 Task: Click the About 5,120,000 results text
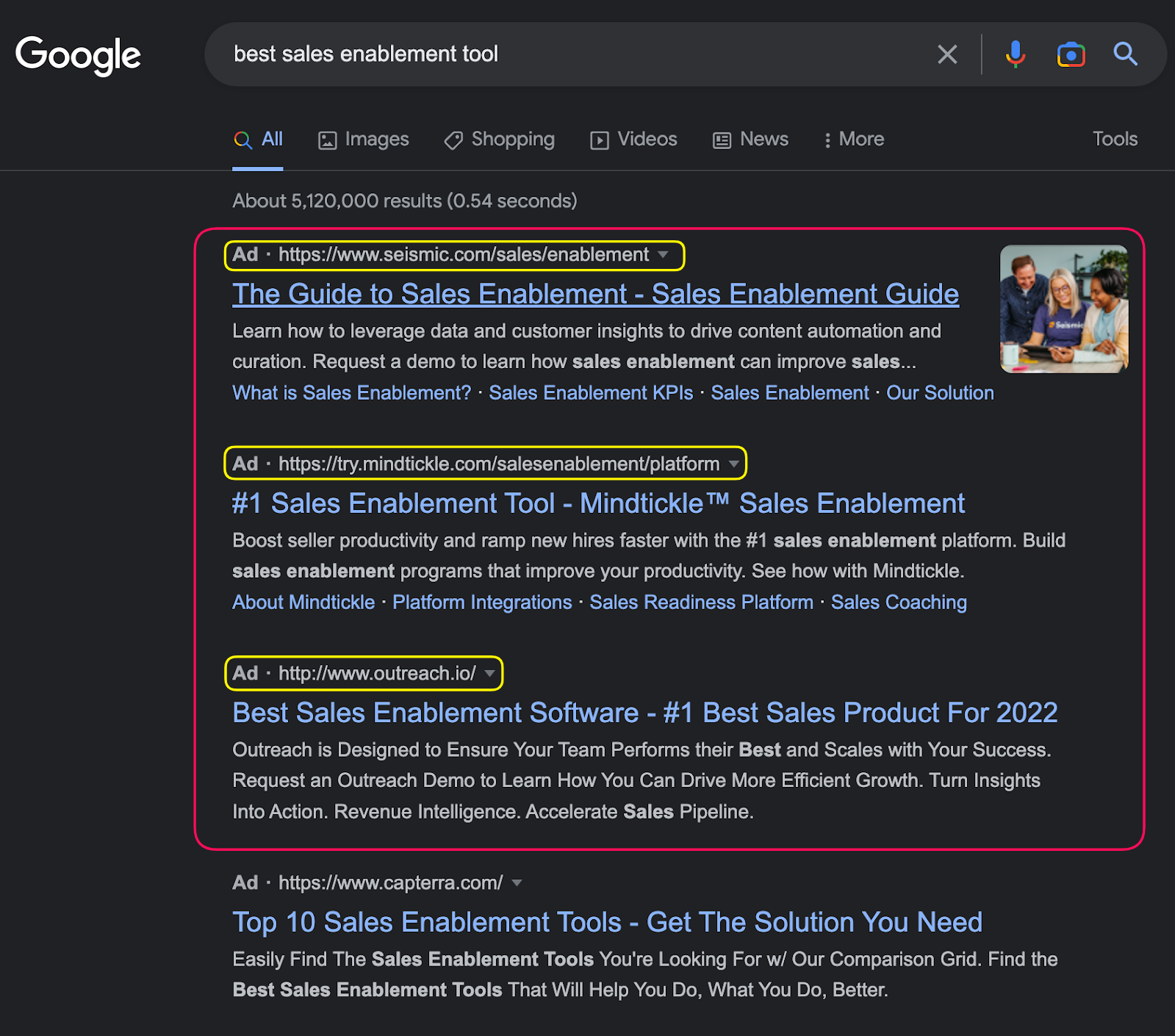coord(405,201)
